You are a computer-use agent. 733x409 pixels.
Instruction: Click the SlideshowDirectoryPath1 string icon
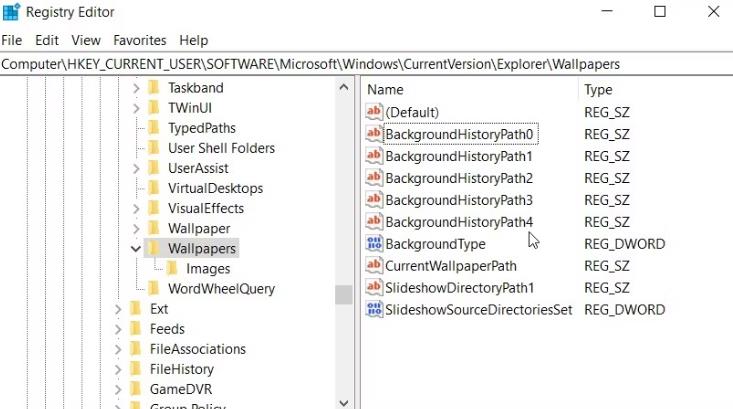(x=374, y=287)
